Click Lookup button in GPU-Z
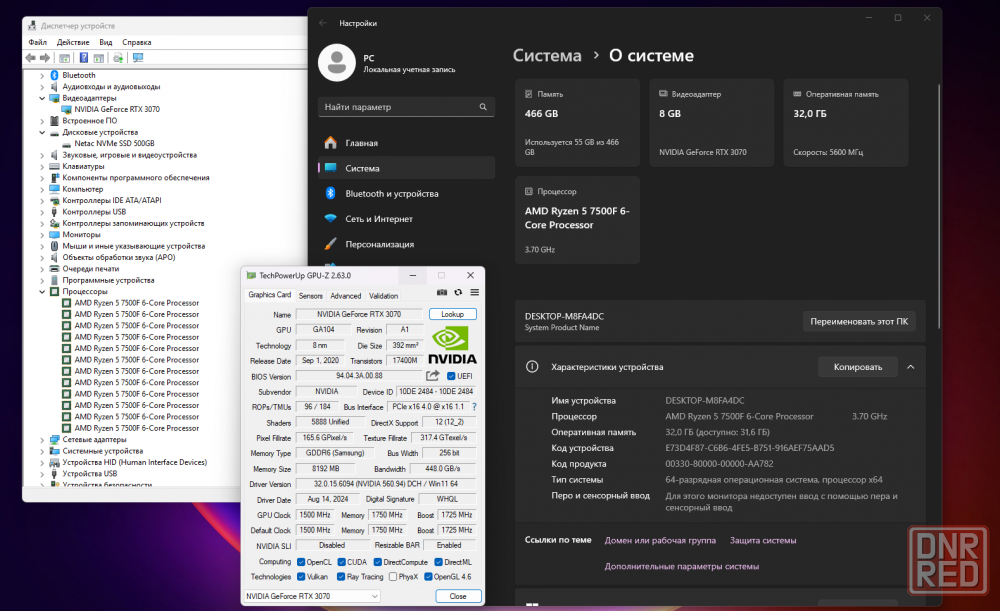The image size is (1000, 611). [452, 314]
